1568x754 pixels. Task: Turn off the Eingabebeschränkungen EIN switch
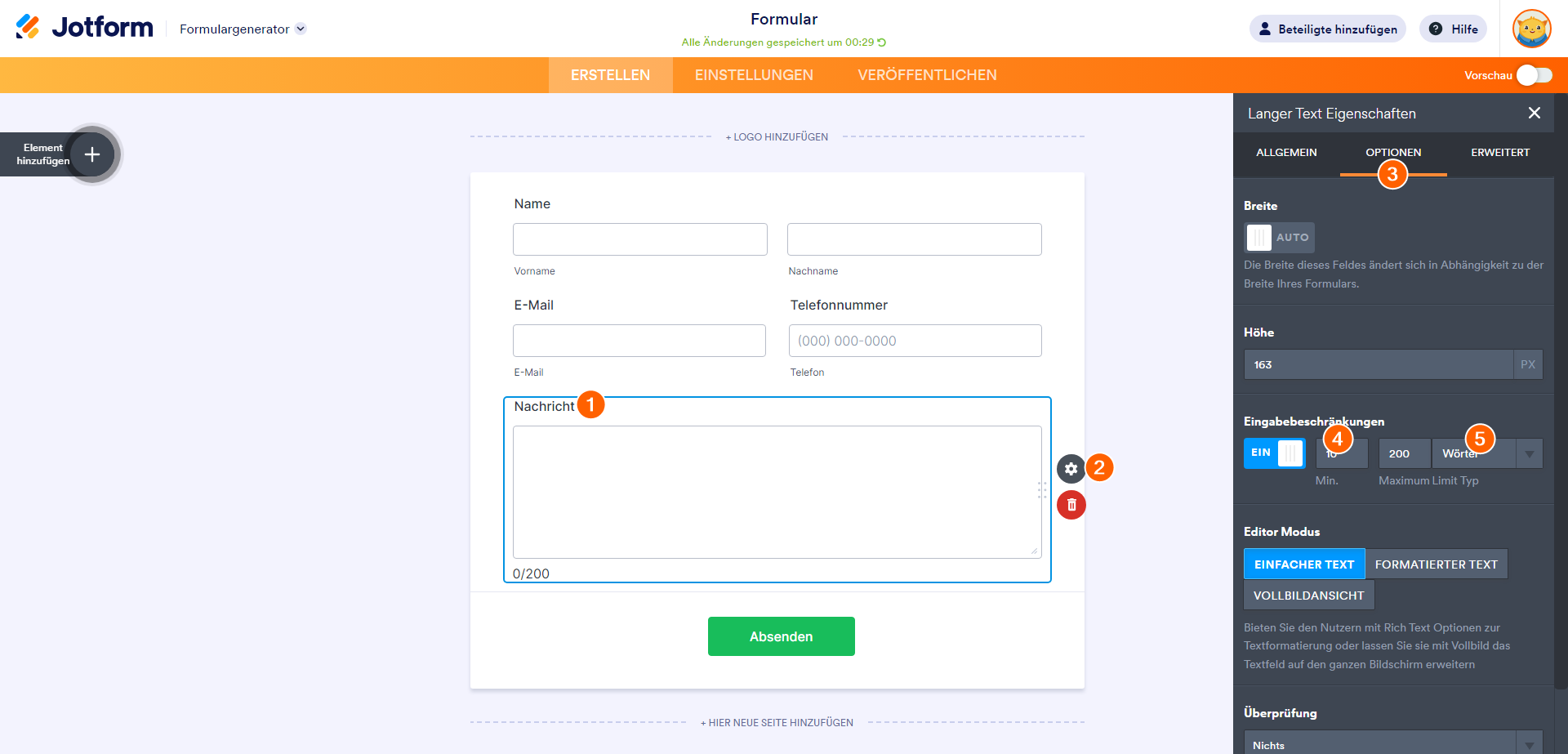pyautogui.click(x=1274, y=453)
